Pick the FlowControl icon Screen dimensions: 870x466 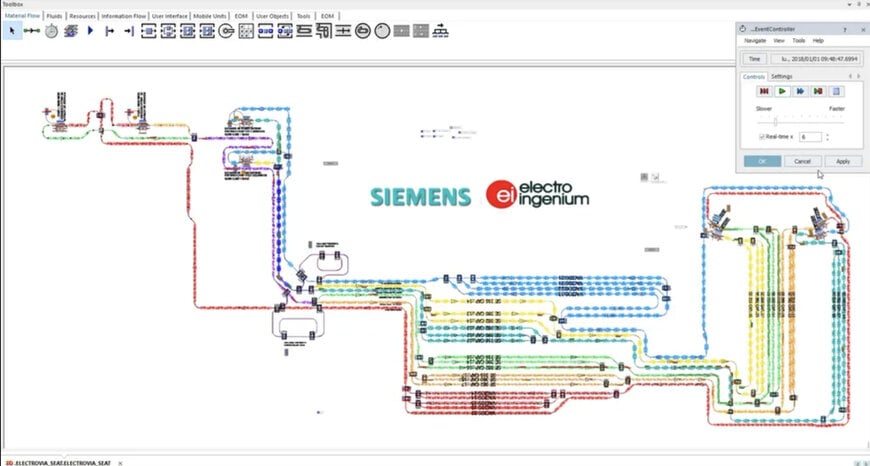point(441,31)
